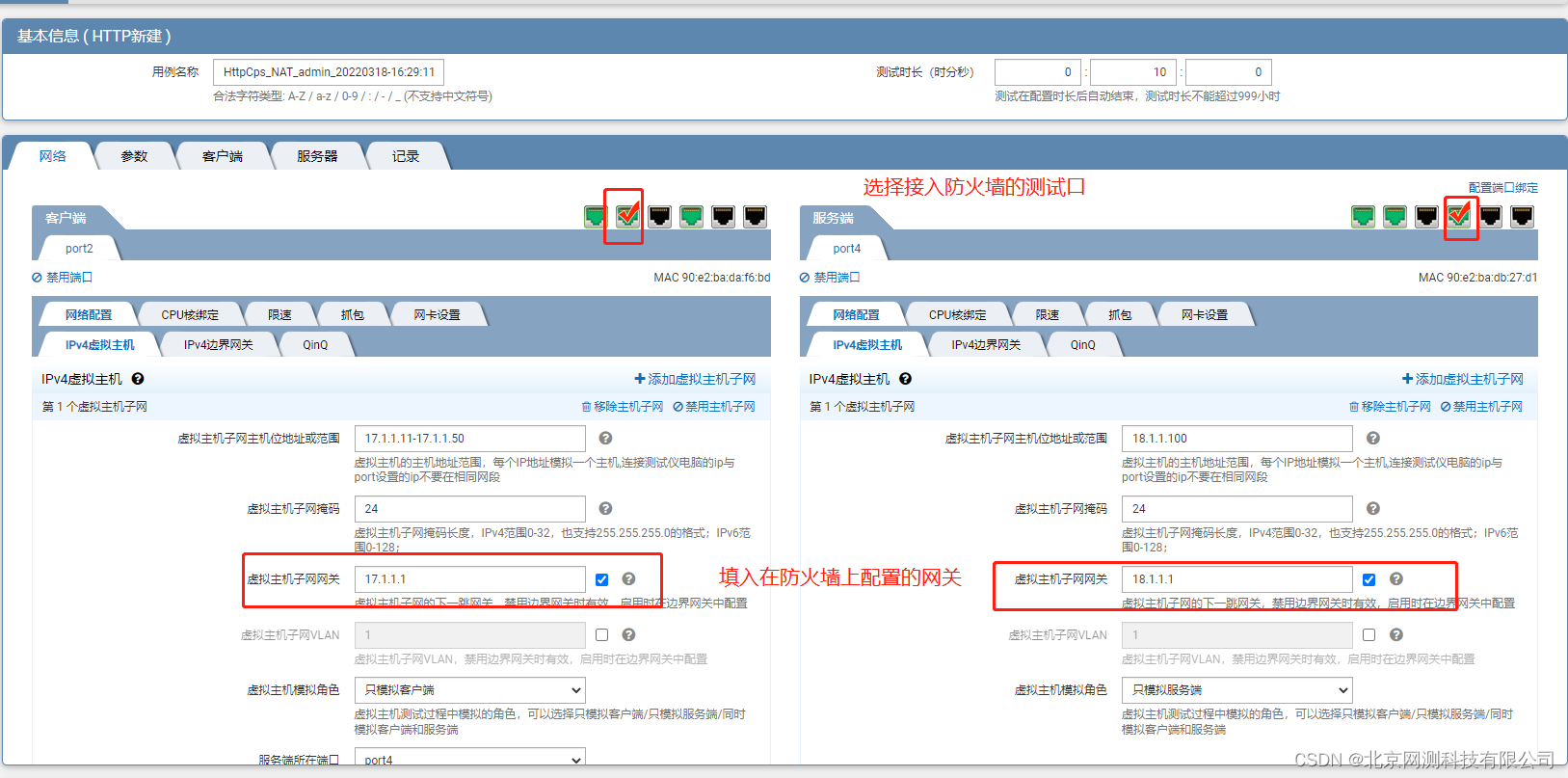Viewport: 1568px width, 778px height.
Task: Select the fifth port icon in 服务端 panel
Action: point(1491,216)
